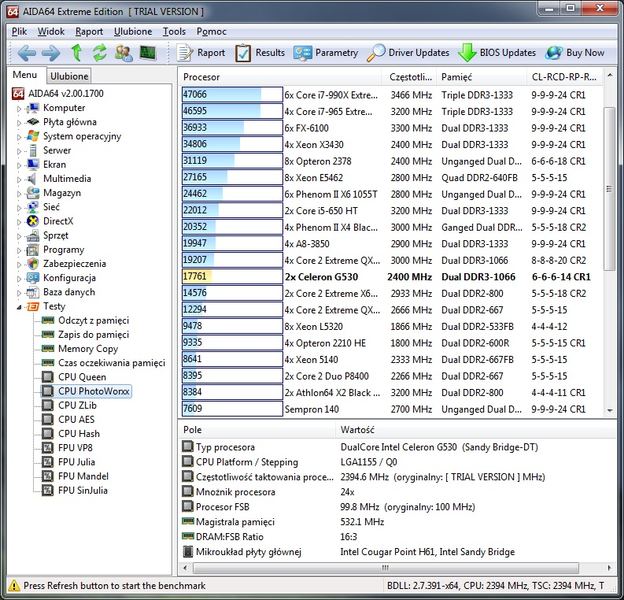Click BIOS Updates in toolbar

[x=497, y=53]
